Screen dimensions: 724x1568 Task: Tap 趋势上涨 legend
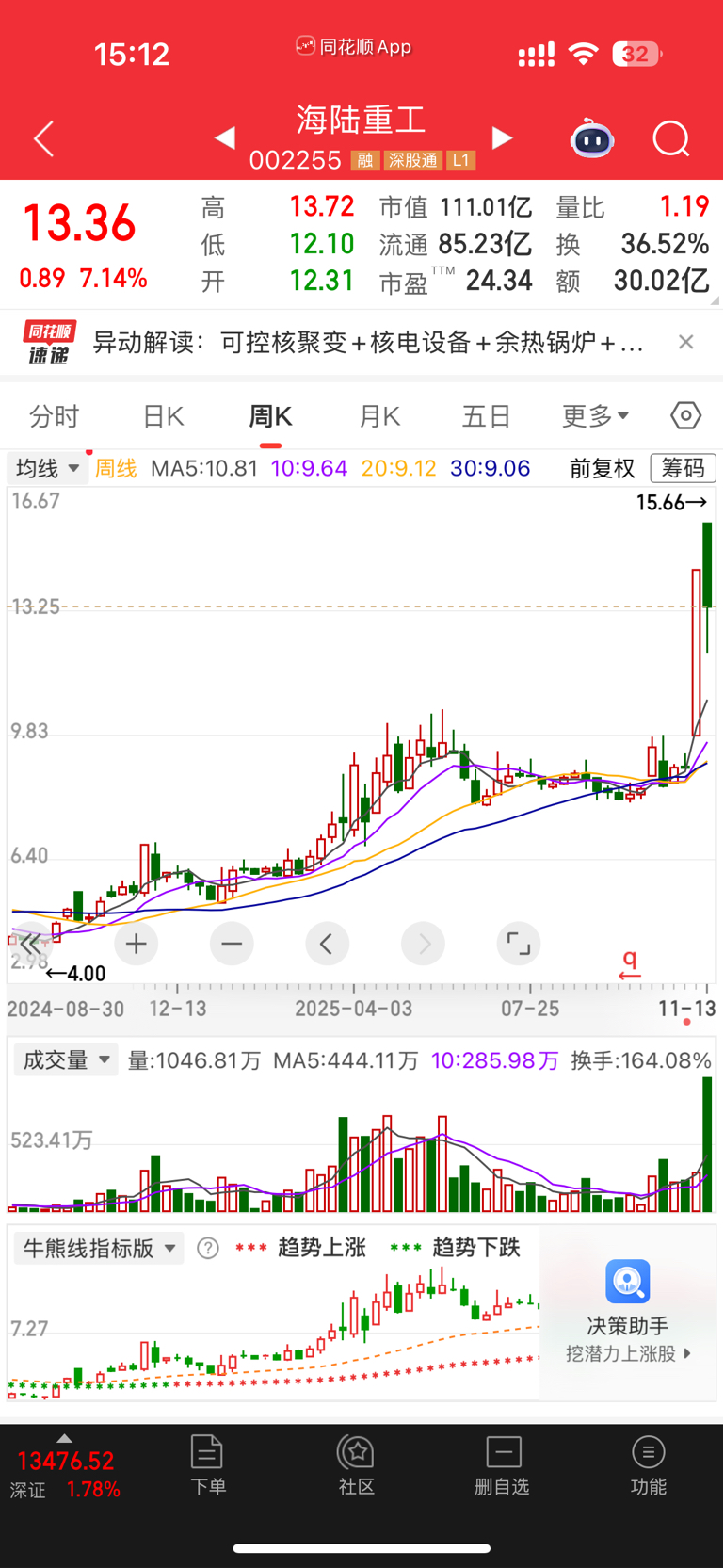pyautogui.click(x=322, y=1248)
